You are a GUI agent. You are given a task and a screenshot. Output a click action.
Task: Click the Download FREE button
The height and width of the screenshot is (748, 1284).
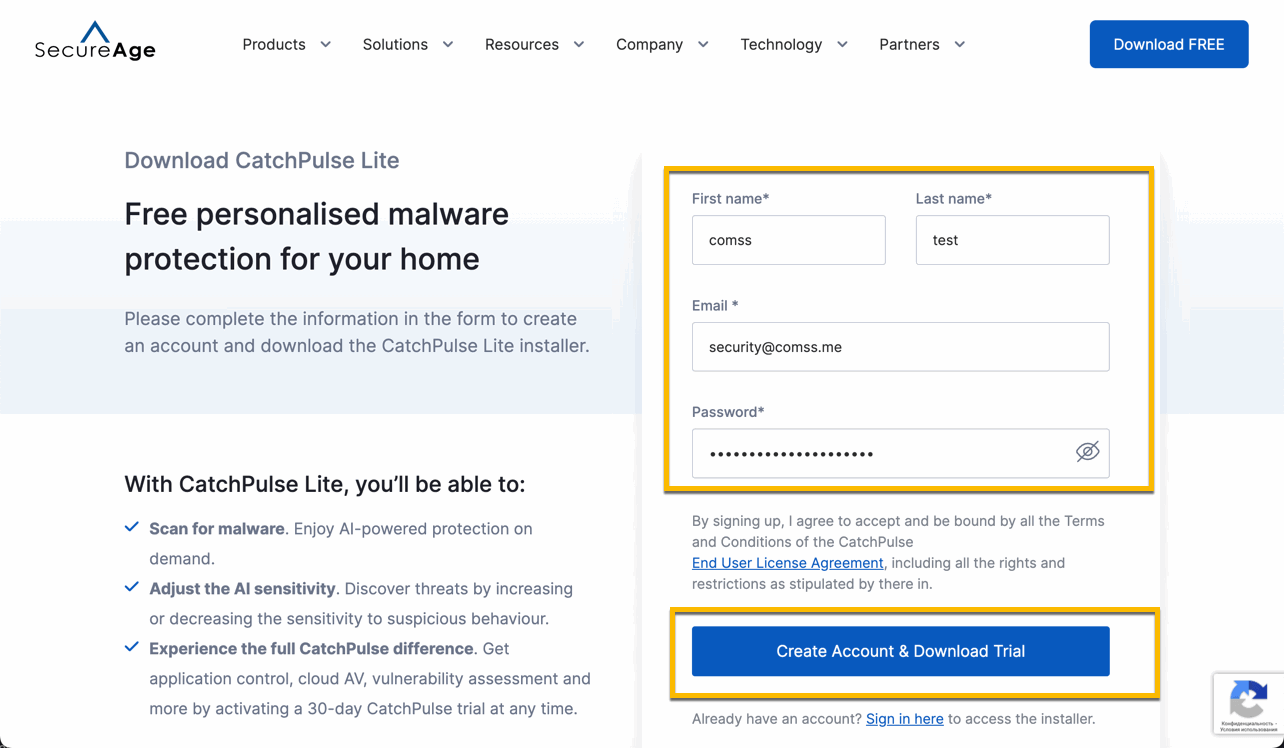coord(1169,44)
